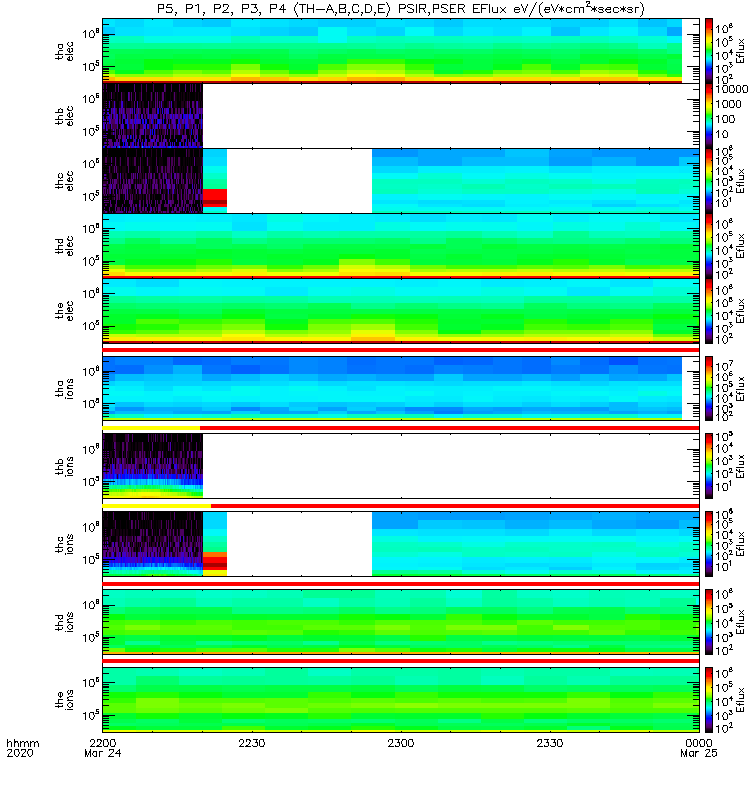Click the color bar beside the ions panel
Viewport: 750px width, 800px height.
709,699
